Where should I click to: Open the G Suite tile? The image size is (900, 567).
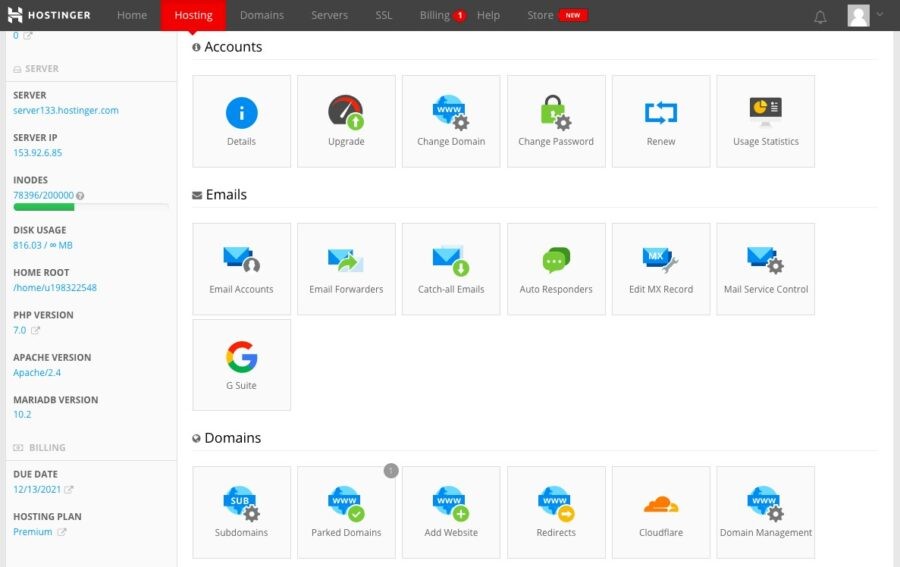(x=242, y=365)
